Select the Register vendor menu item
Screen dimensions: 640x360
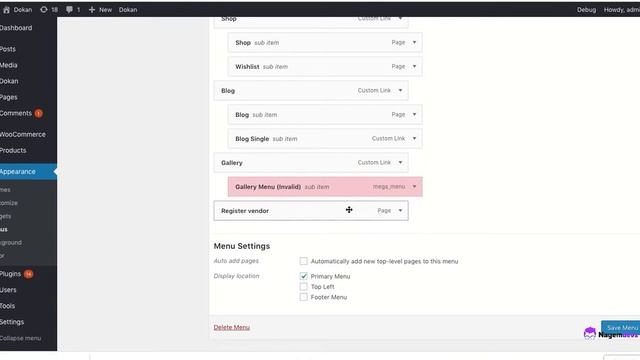(x=311, y=211)
